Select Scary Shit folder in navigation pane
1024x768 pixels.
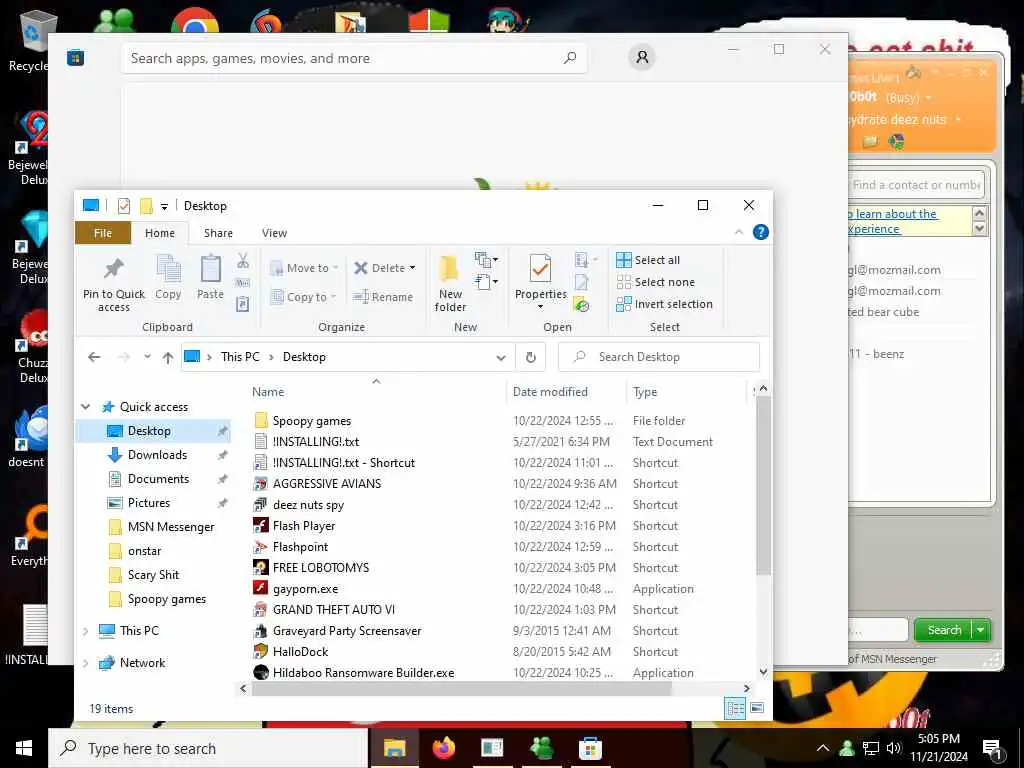point(153,575)
